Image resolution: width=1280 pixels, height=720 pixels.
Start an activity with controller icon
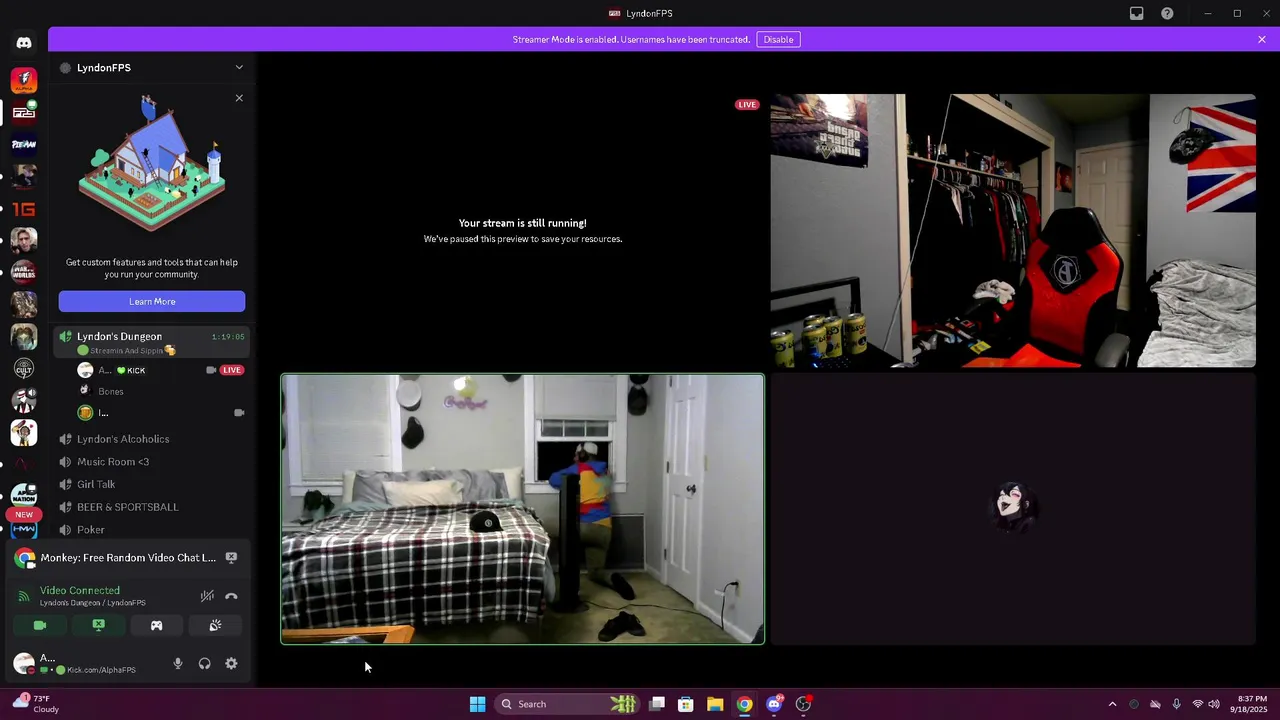[x=156, y=625]
